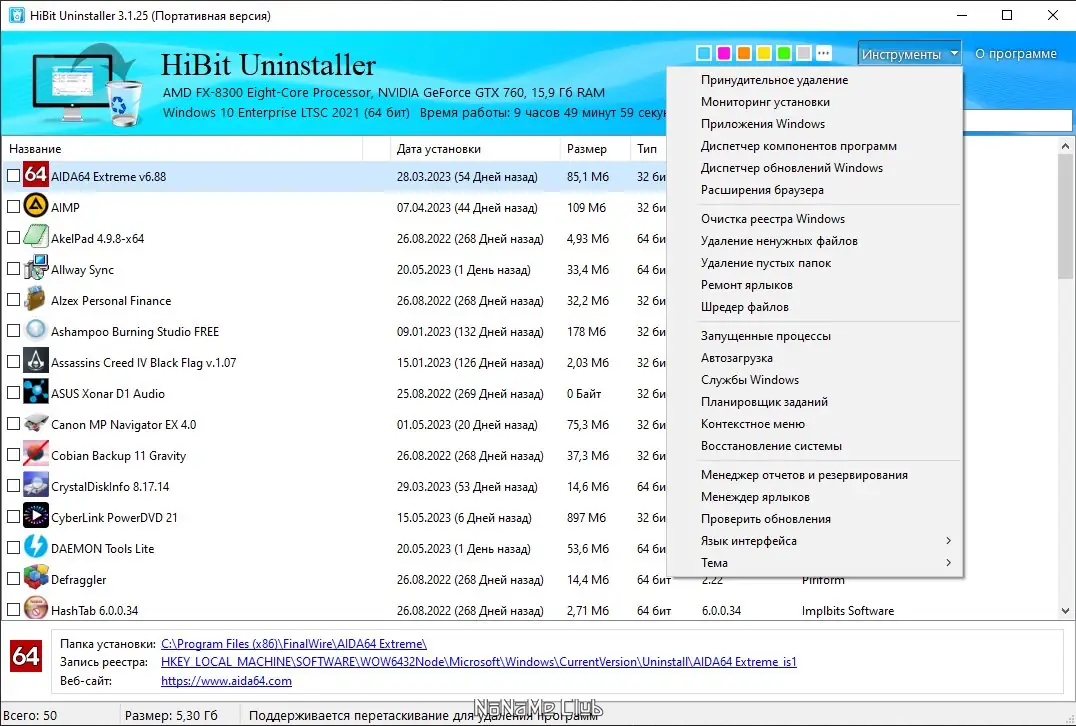Open the https://www.aida64.com link

point(226,681)
